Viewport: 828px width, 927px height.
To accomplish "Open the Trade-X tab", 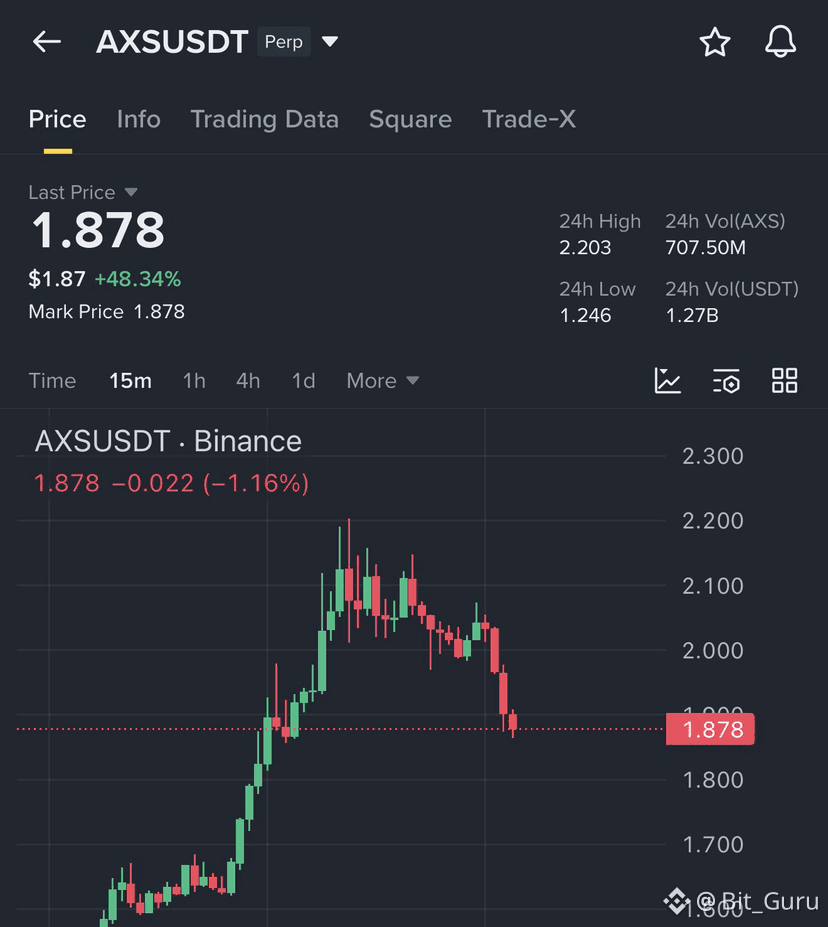I will click(528, 119).
